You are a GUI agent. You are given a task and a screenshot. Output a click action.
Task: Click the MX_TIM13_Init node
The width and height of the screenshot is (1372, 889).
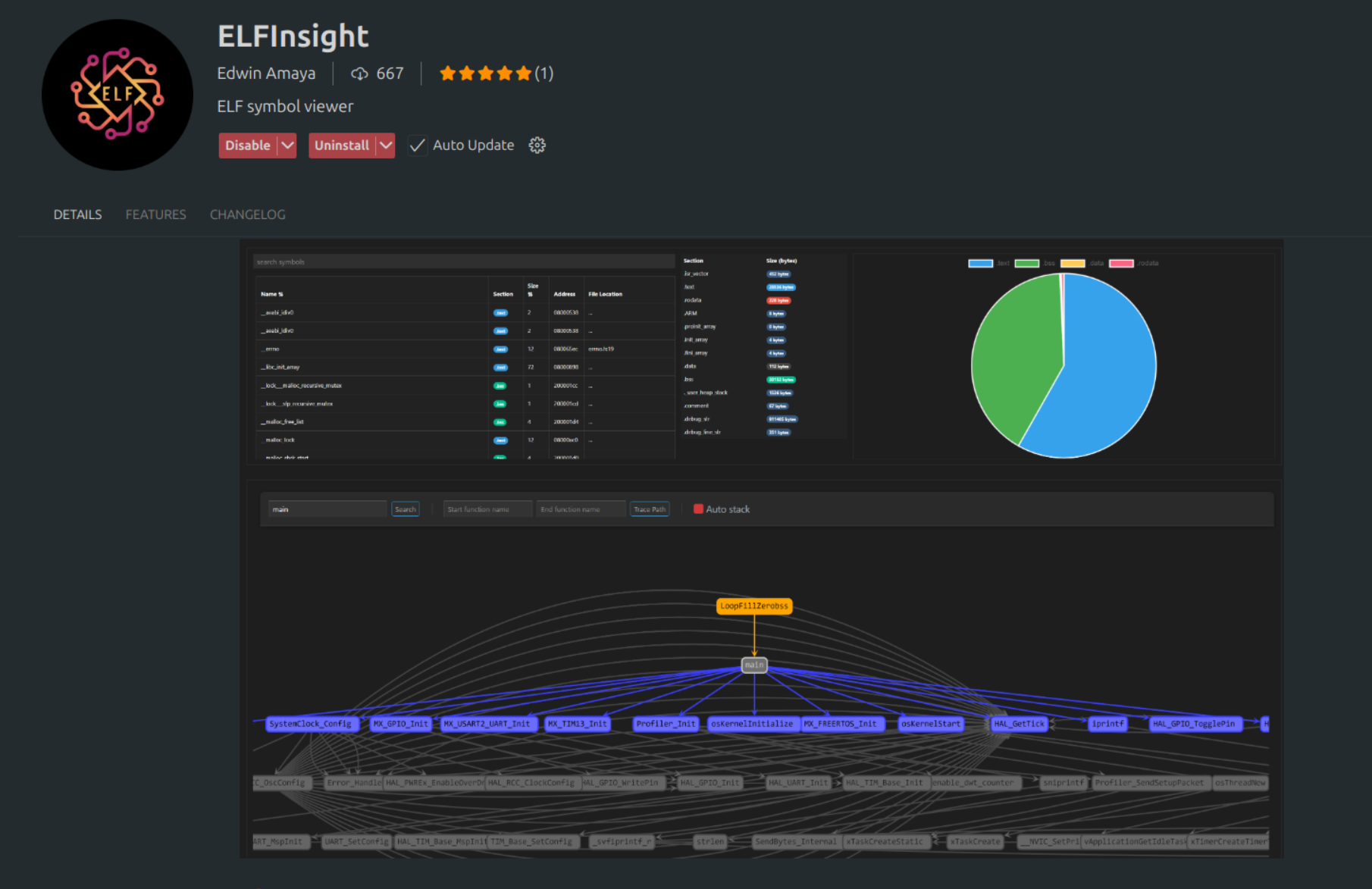click(577, 724)
